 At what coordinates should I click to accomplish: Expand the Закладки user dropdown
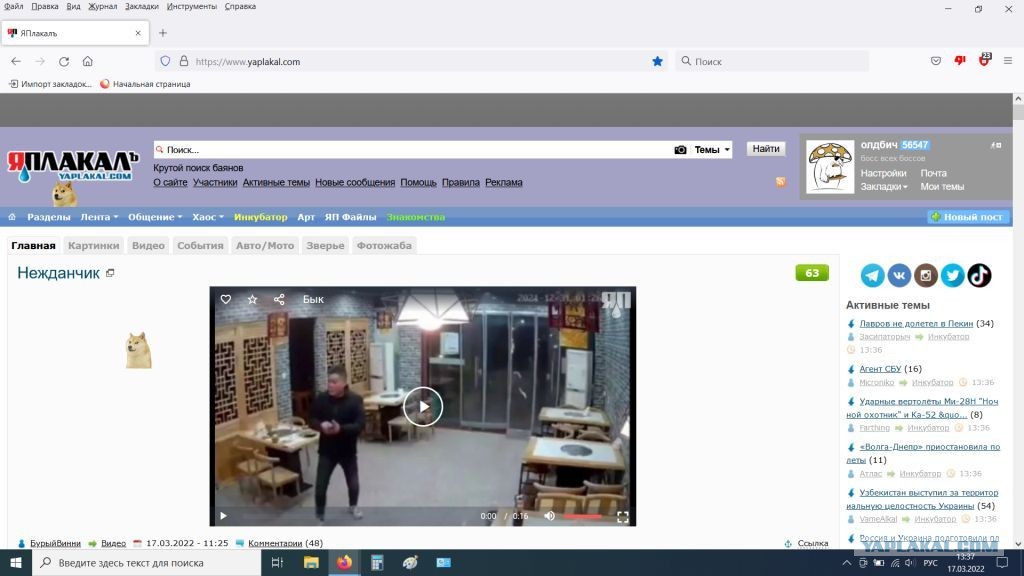click(884, 187)
